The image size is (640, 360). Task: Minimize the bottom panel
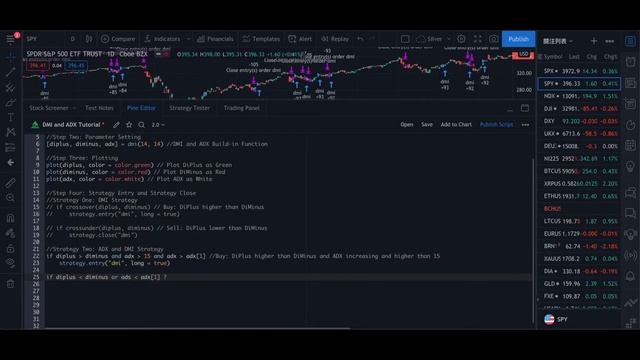tap(510, 109)
